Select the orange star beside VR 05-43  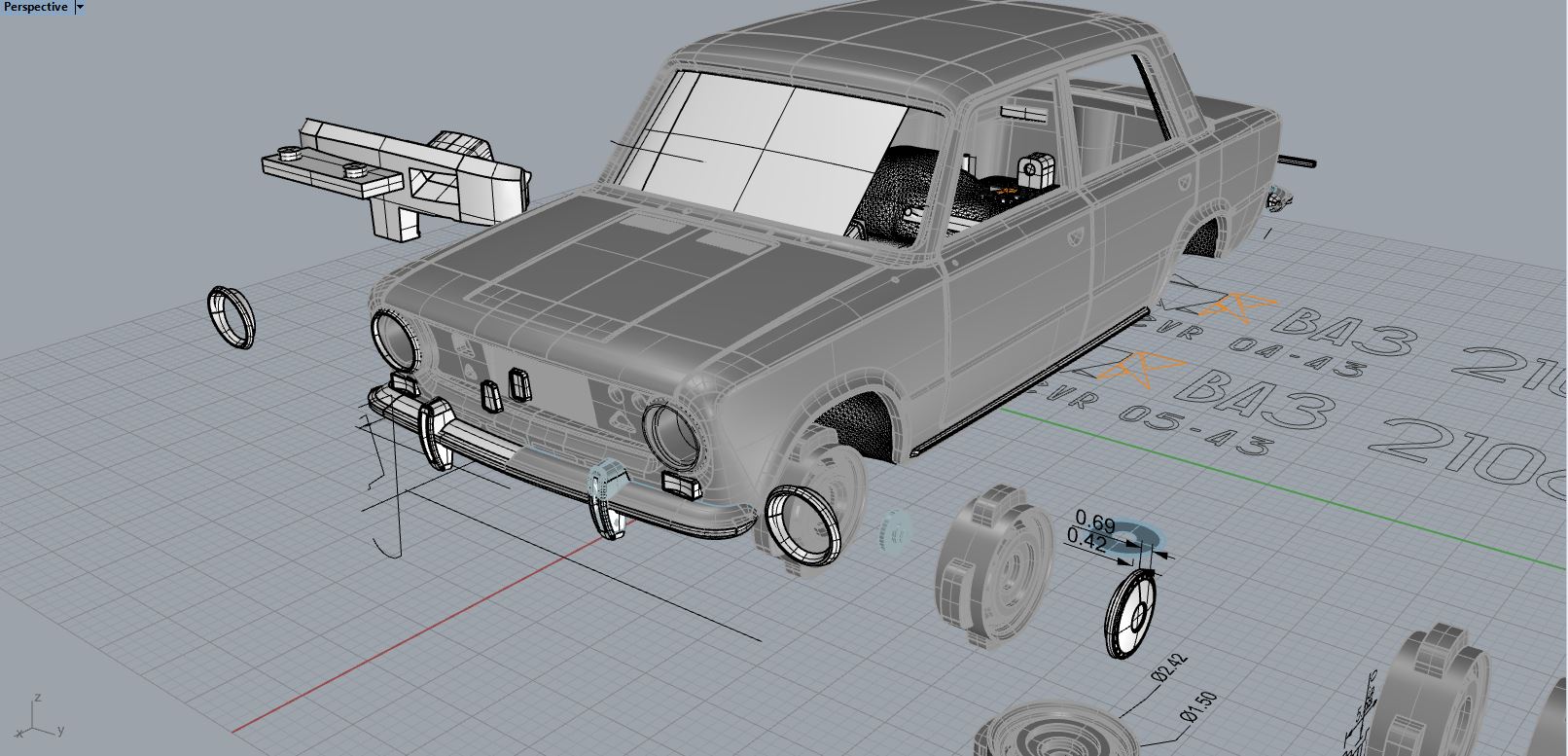(x=1140, y=367)
